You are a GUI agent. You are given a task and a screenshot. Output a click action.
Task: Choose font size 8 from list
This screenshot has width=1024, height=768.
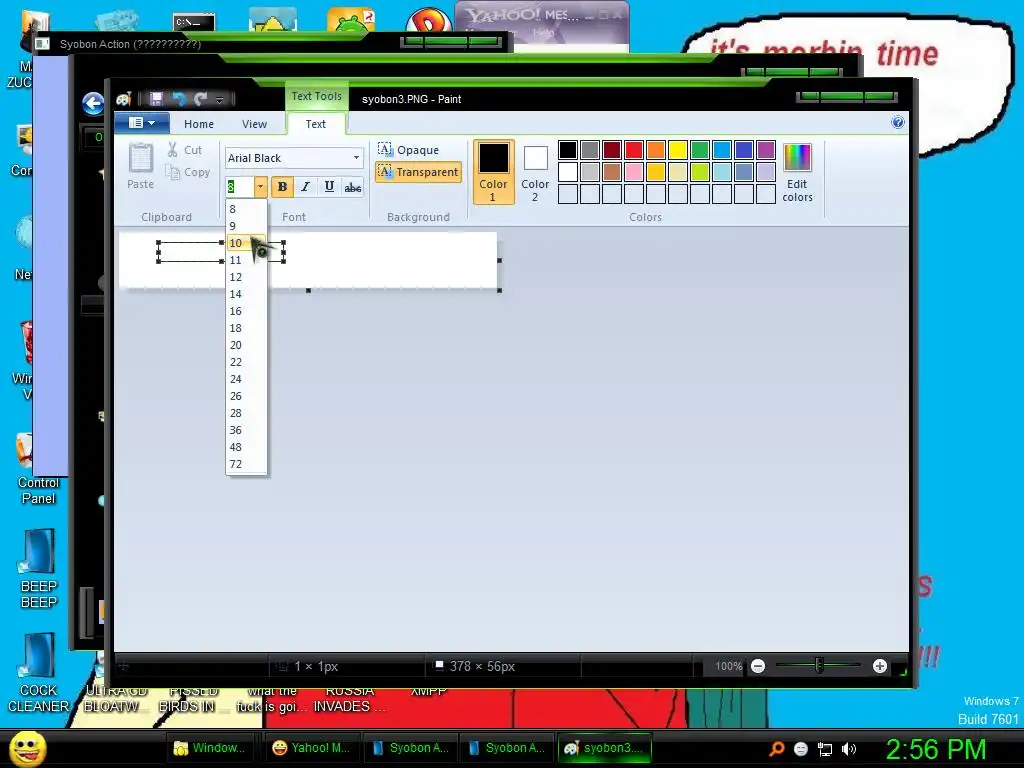coord(246,209)
